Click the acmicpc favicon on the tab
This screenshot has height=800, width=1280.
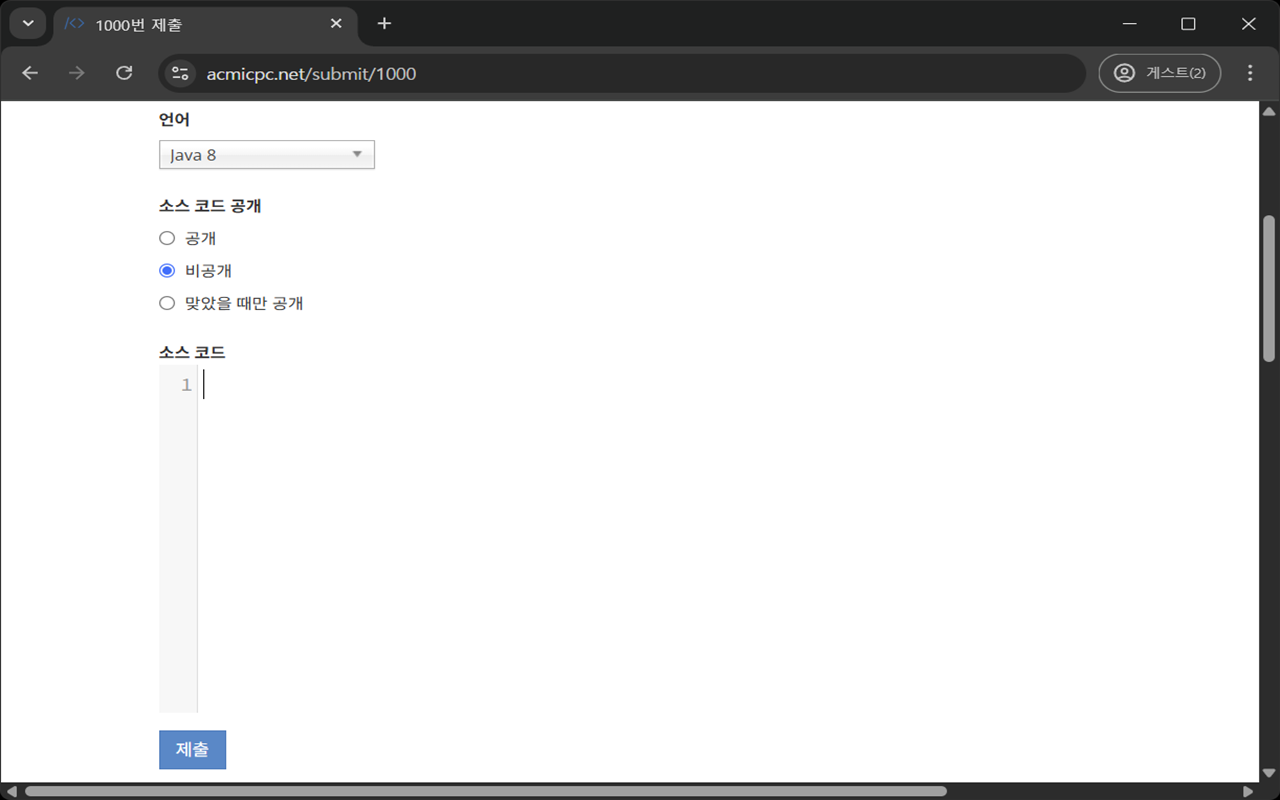point(73,23)
